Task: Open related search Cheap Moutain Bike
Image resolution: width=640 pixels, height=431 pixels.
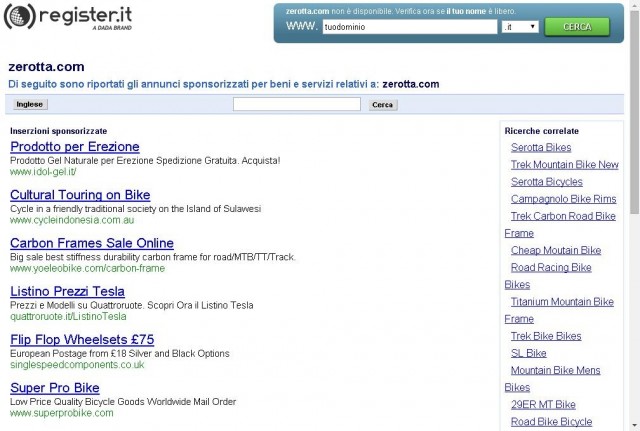Action: [x=556, y=250]
